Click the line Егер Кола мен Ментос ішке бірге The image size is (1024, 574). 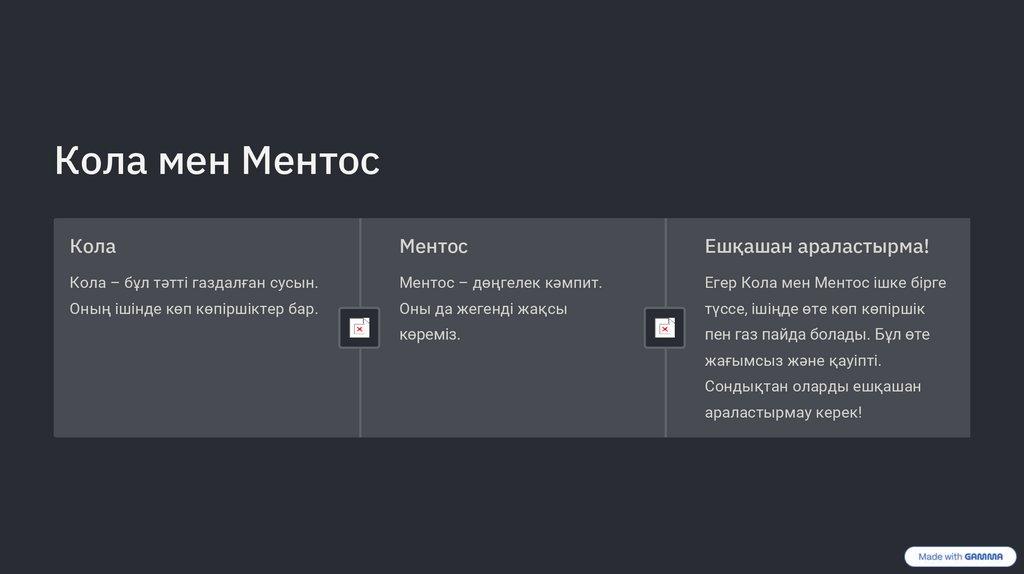coord(825,283)
